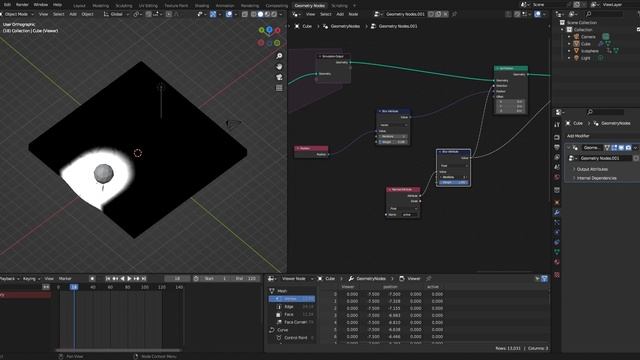Click the Start frame field
Viewport: 640px width, 360px height.
215,278
